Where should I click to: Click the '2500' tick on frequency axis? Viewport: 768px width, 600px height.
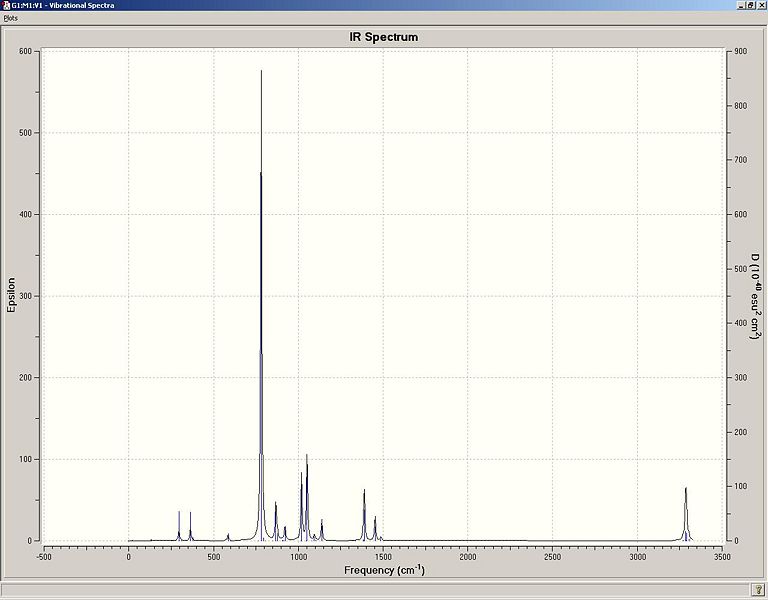[552, 557]
